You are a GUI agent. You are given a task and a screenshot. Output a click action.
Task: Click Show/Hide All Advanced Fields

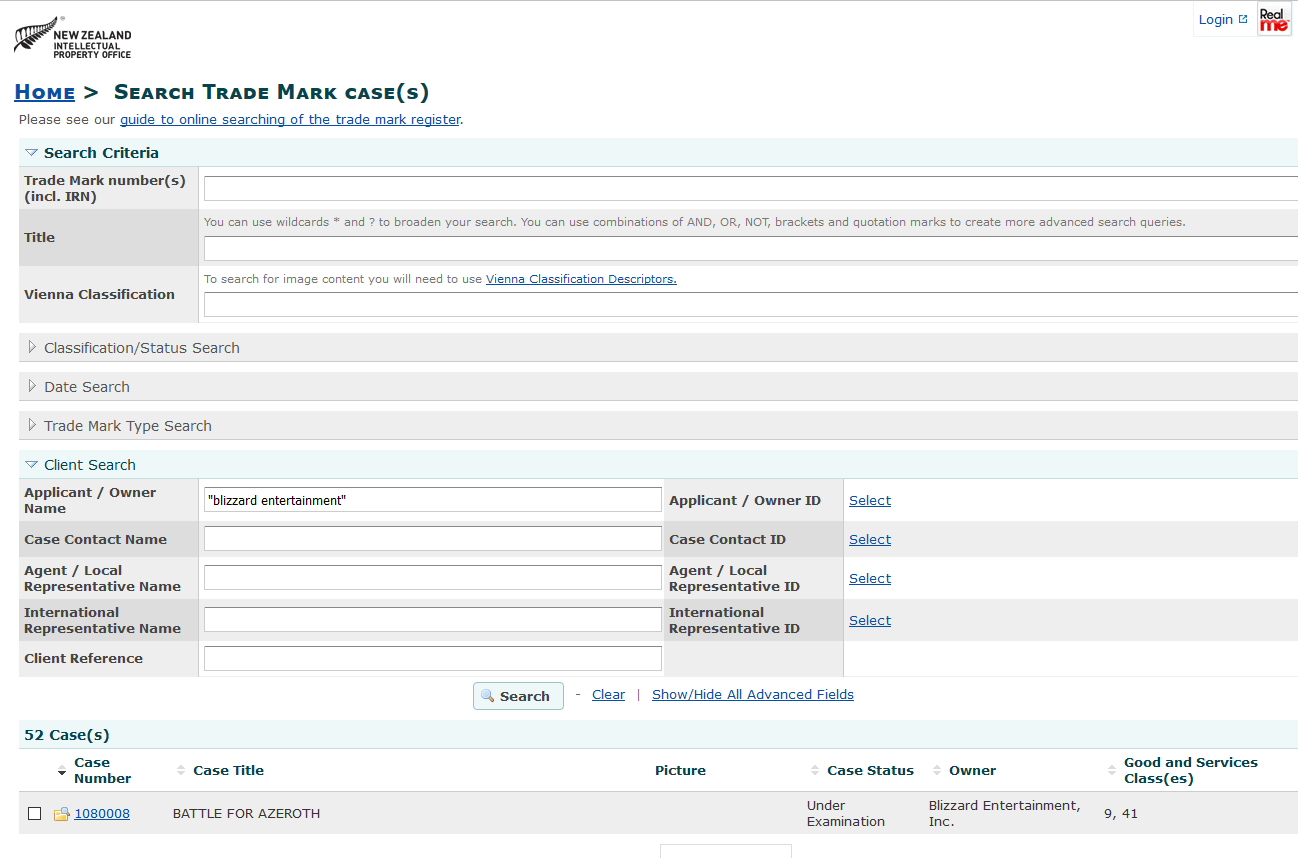point(752,694)
